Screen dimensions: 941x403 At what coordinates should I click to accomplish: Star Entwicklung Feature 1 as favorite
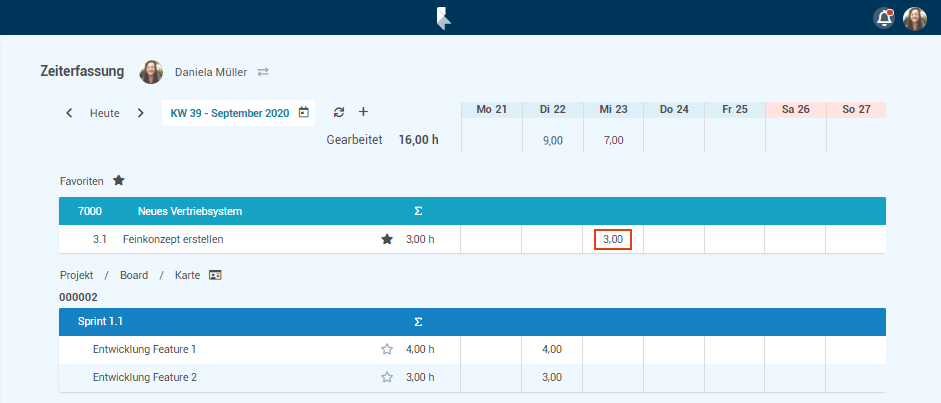point(387,350)
